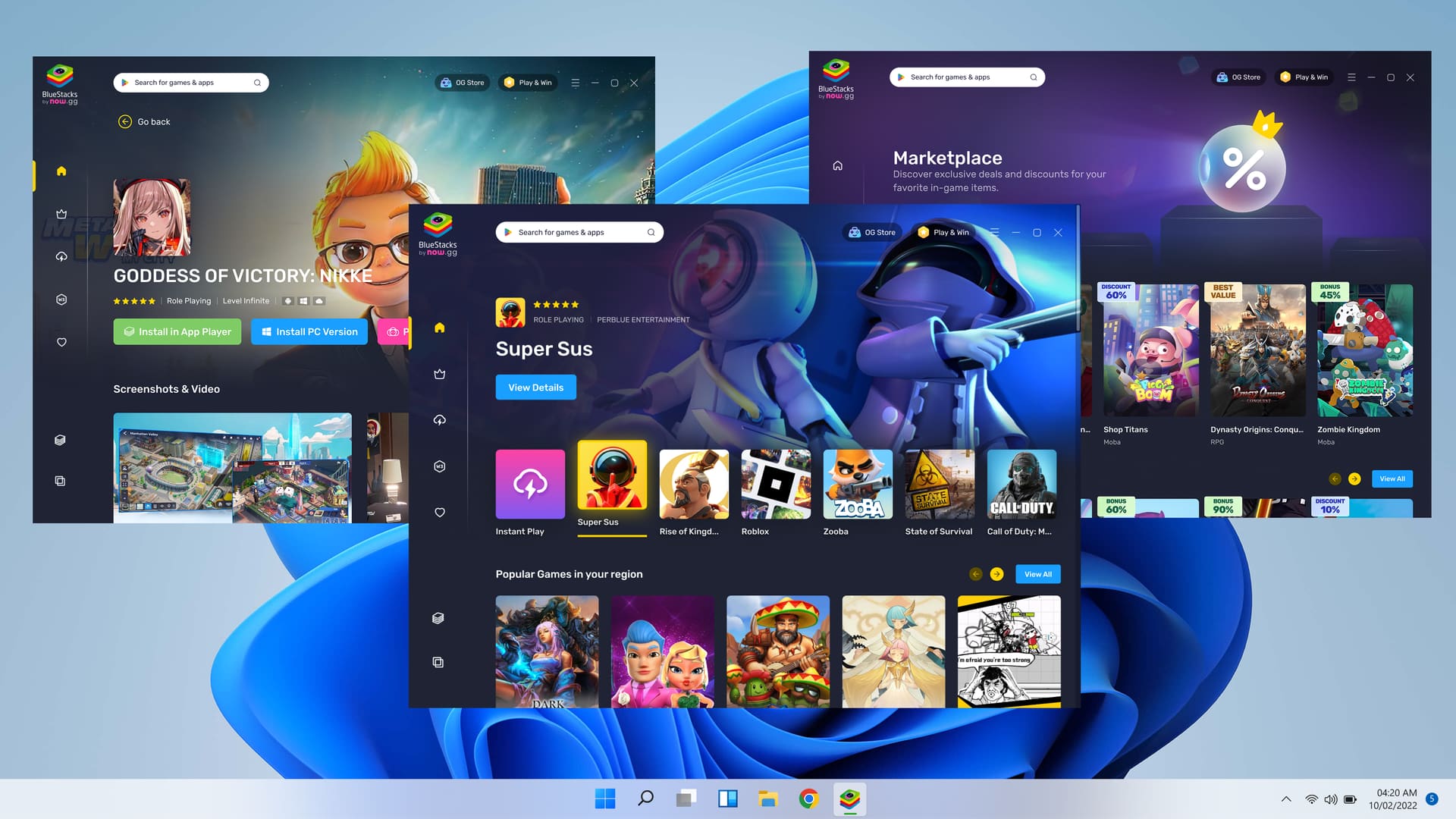Image resolution: width=1456 pixels, height=819 pixels.
Task: Click the previous arrow in the Marketplace window
Action: coord(1335,479)
